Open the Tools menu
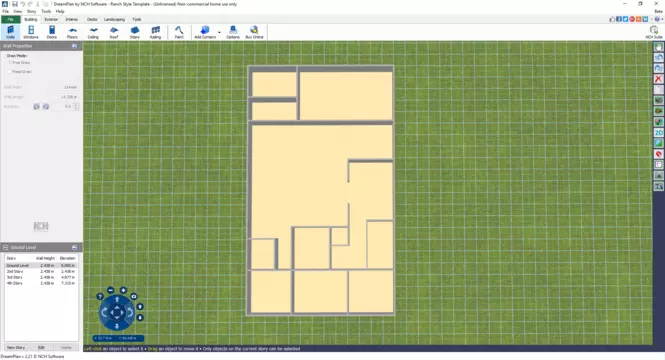The width and height of the screenshot is (665, 360). [x=46, y=11]
